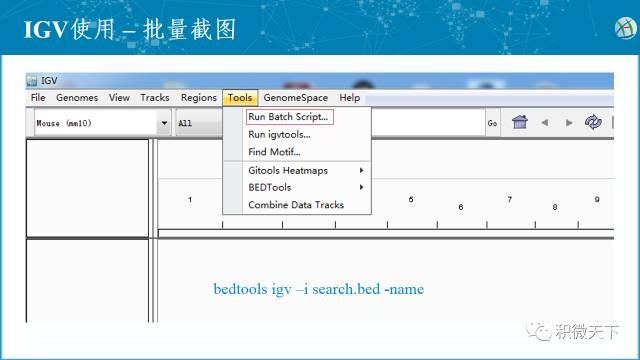The image size is (640, 360).
Task: Click chromosome 7 on the ruler
Action: 509,199
